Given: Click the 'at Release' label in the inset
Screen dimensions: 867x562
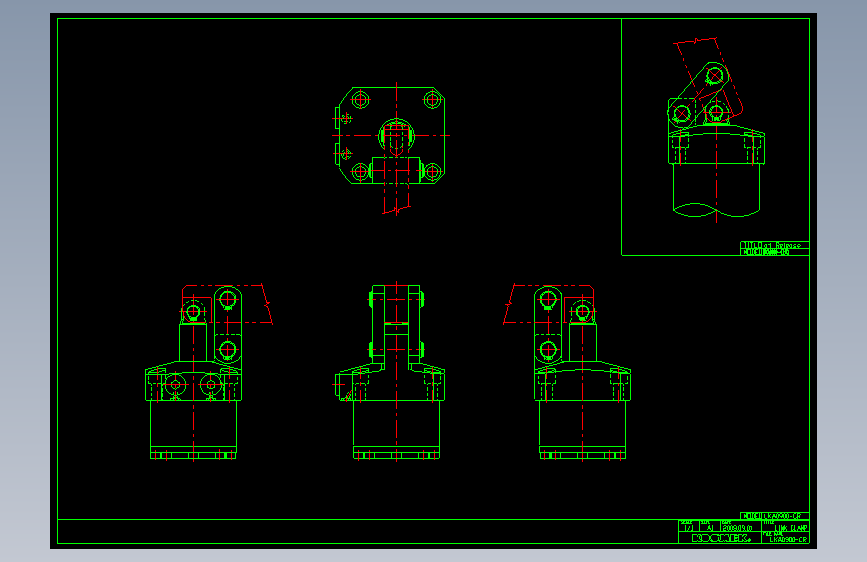Looking at the screenshot, I should pyautogui.click(x=782, y=245).
